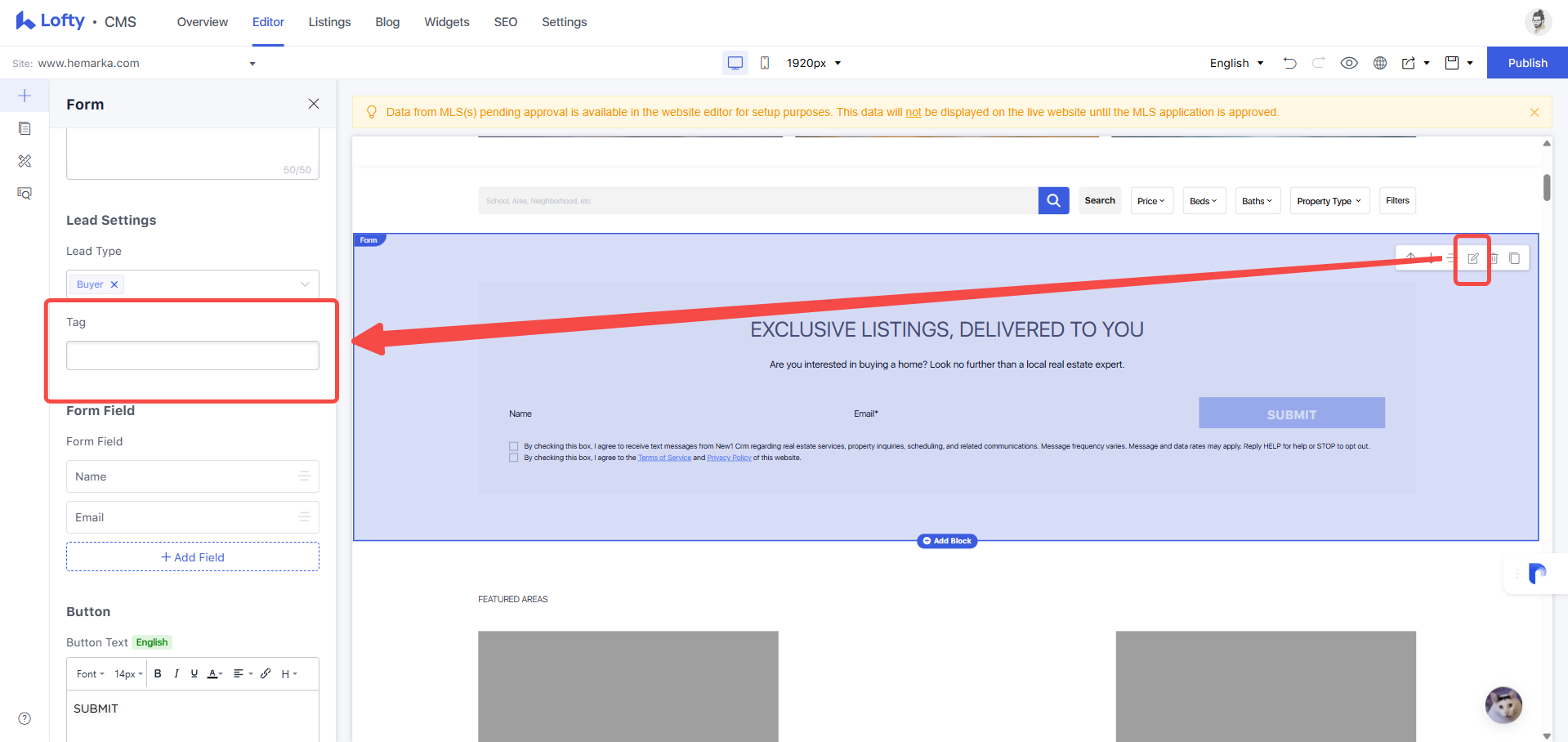Open the pages icon in left sidebar
The height and width of the screenshot is (742, 1568).
pos(25,128)
